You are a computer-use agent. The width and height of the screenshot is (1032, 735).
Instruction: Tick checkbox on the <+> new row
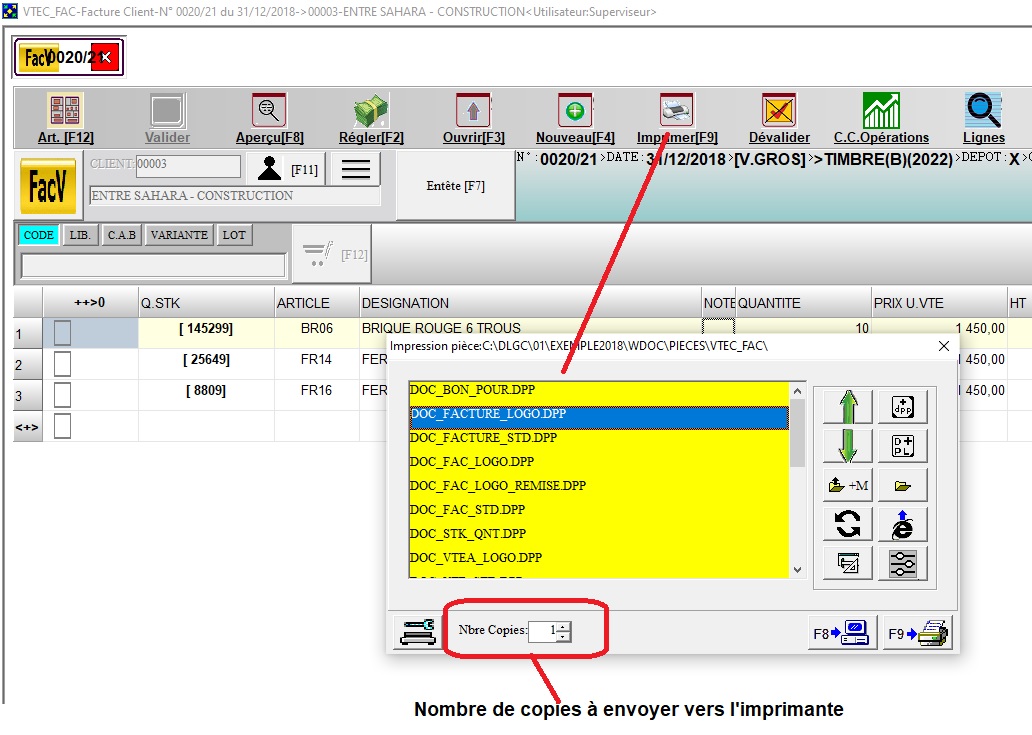click(63, 426)
